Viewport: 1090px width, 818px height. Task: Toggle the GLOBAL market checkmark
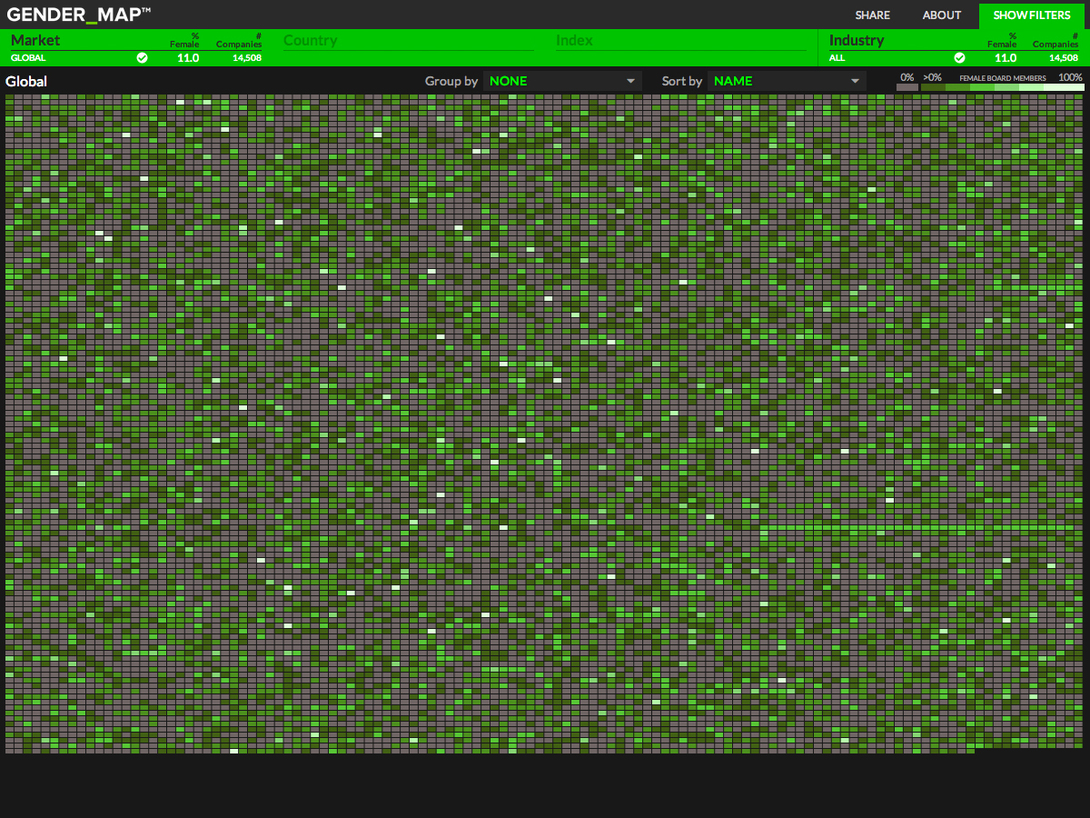(x=142, y=58)
